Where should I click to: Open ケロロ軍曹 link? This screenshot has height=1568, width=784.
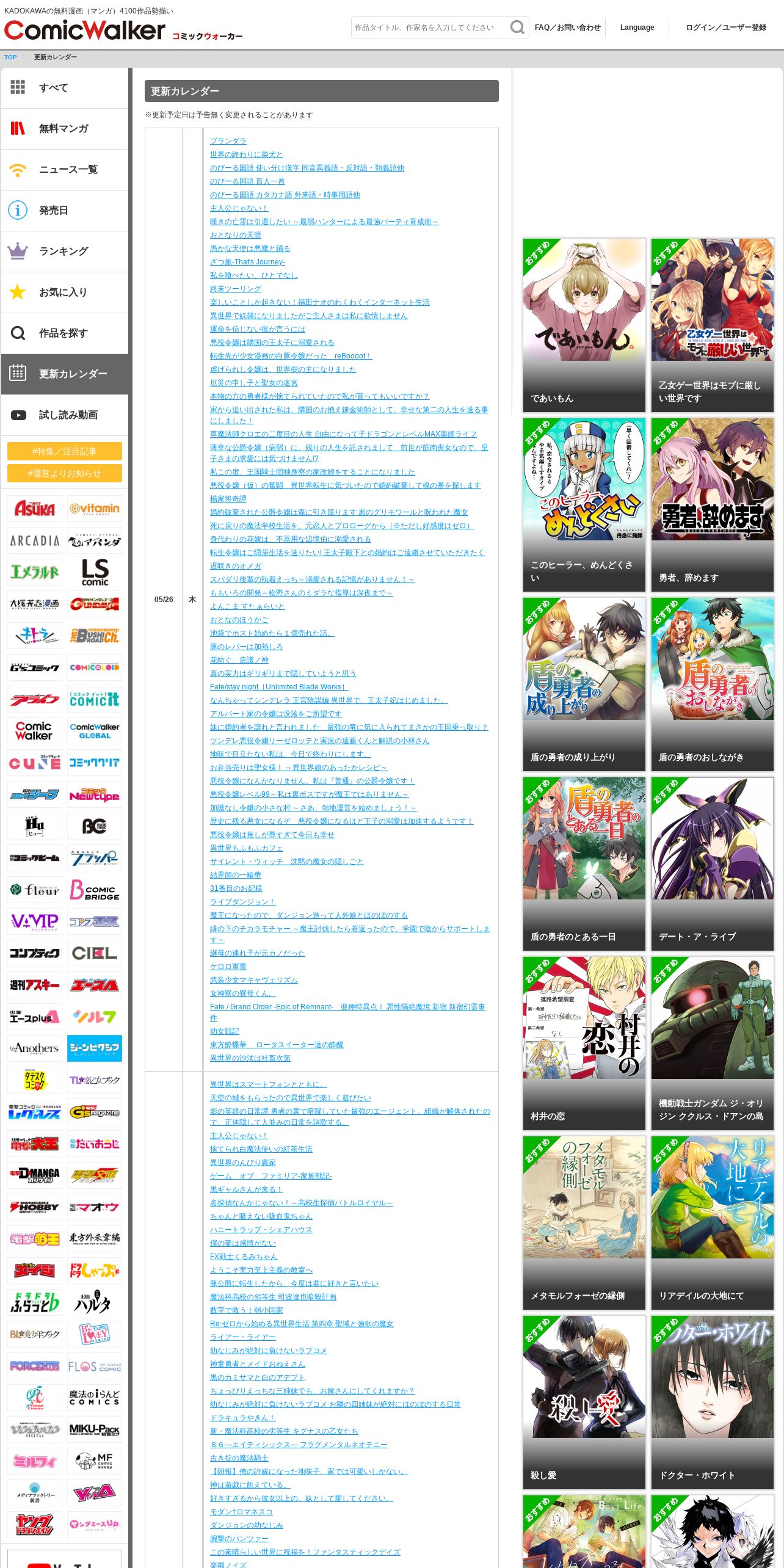pos(228,967)
